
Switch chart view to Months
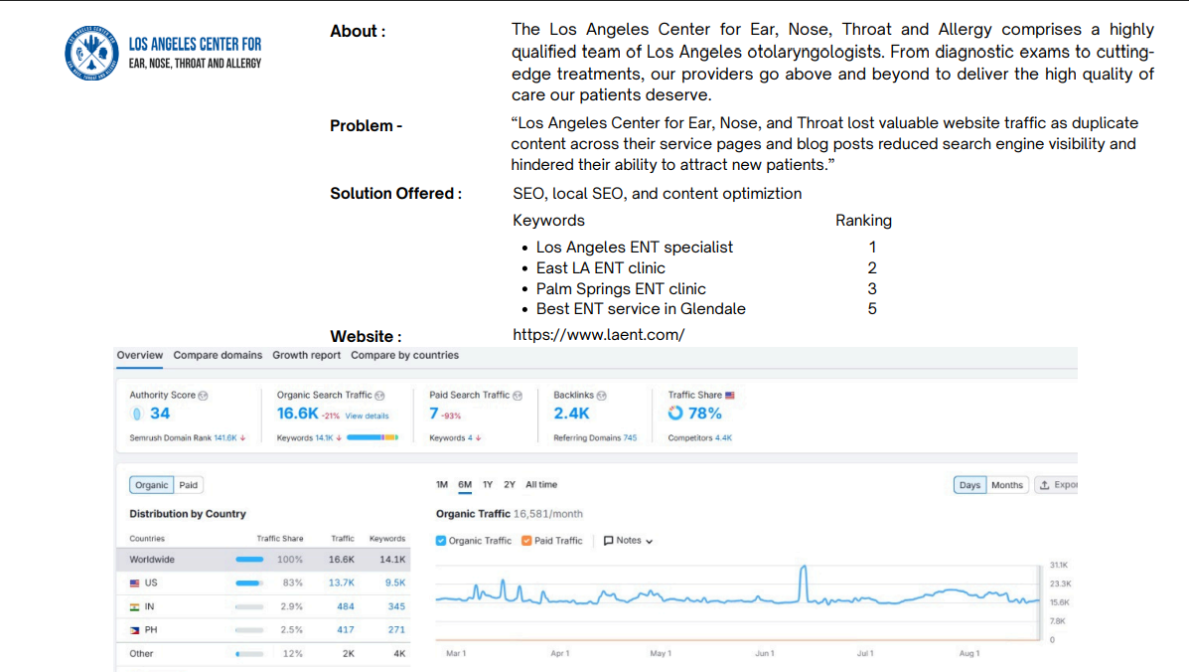click(x=1007, y=485)
